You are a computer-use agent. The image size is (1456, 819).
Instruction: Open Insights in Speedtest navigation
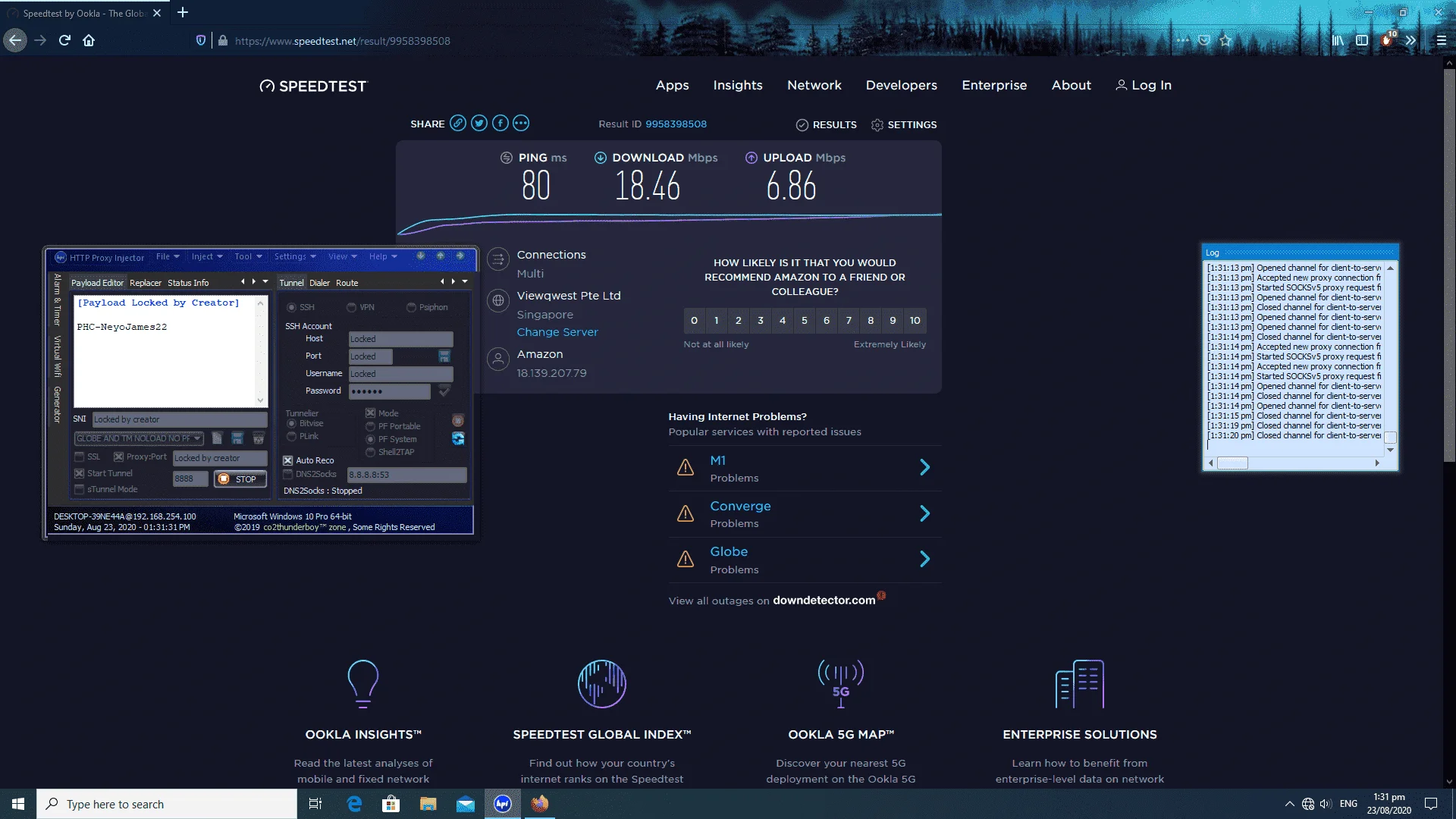coord(737,85)
